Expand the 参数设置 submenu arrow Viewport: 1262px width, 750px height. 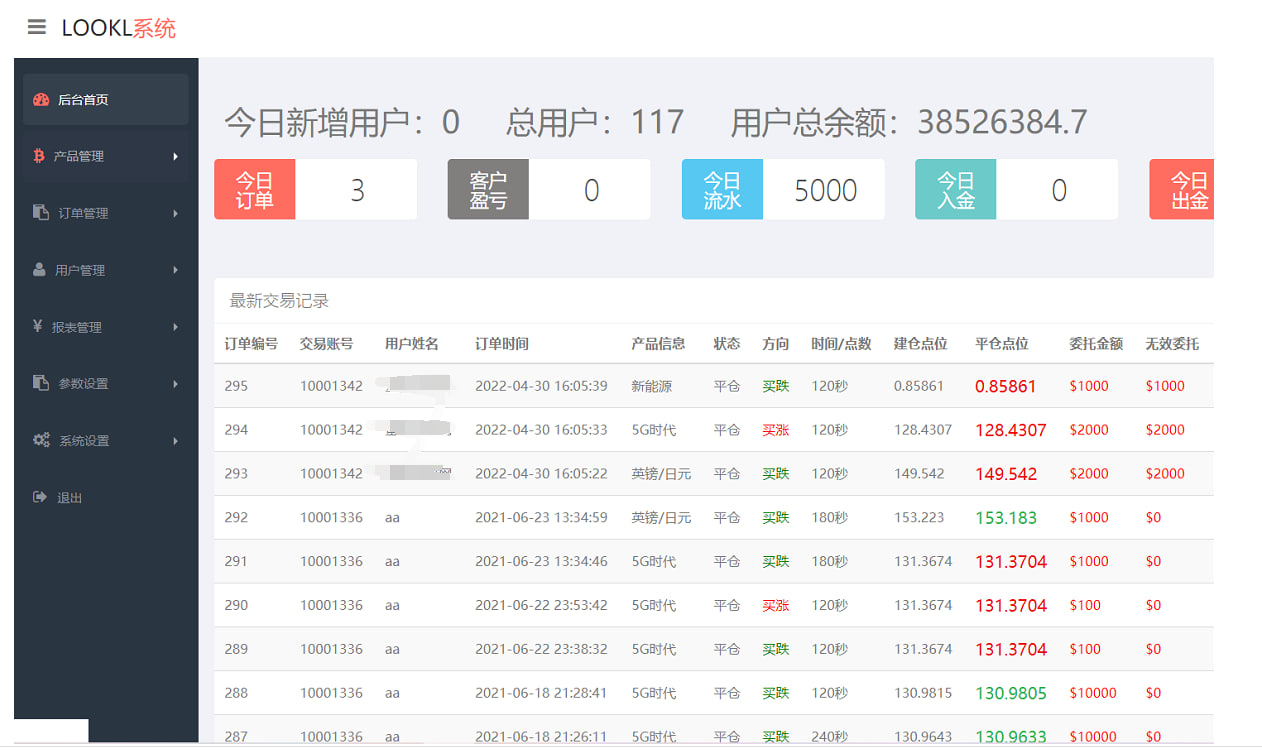(176, 383)
